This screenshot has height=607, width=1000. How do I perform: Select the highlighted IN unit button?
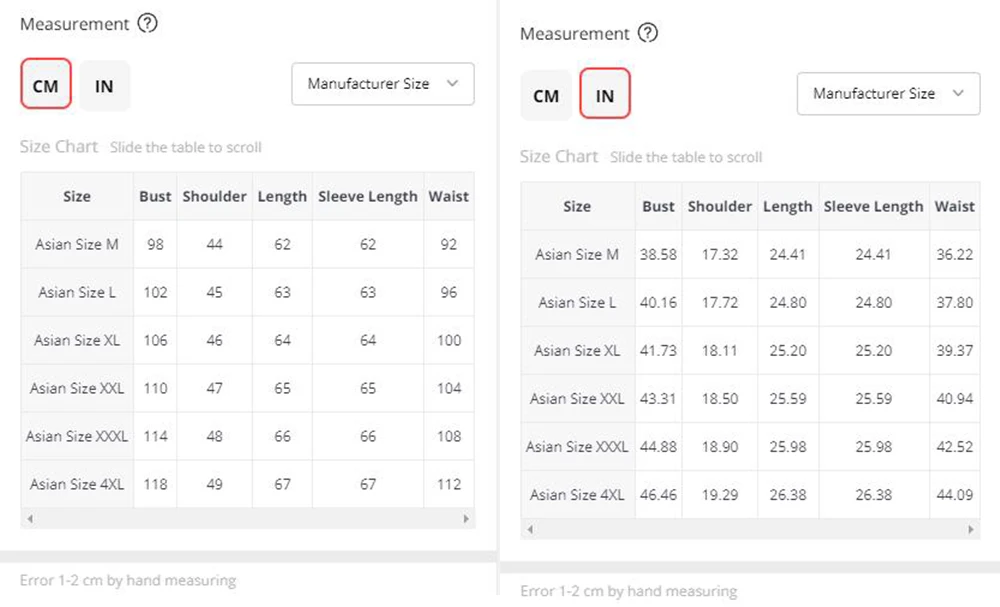pos(604,96)
